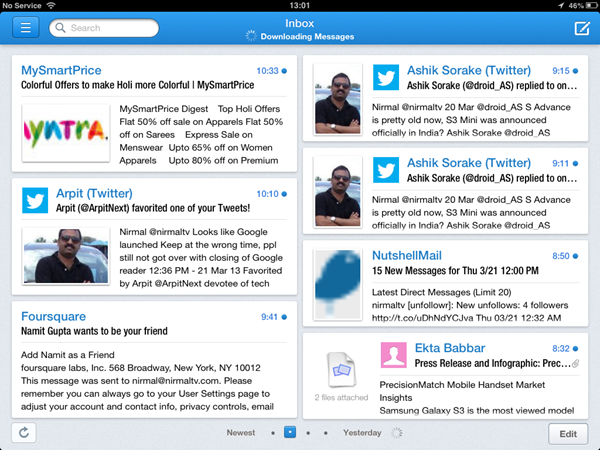
Task: Tap the Twitter icon in the 9:15 Ashik message
Action: 386,77
